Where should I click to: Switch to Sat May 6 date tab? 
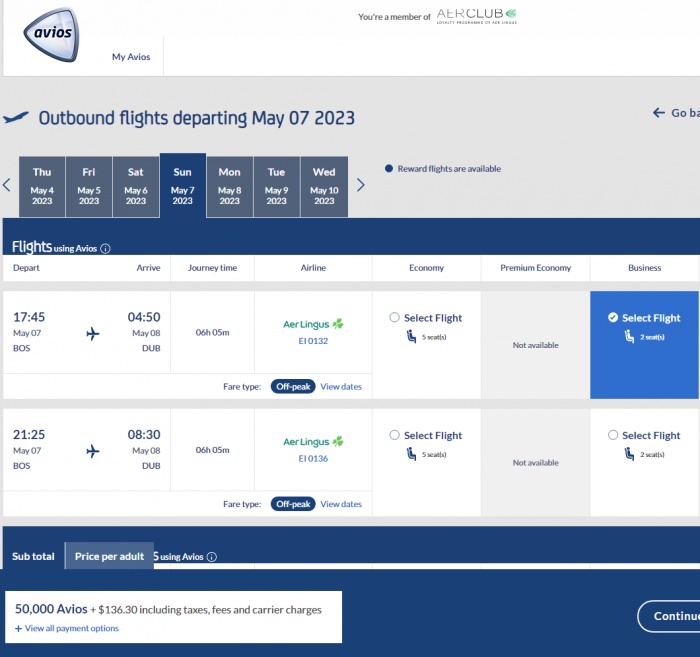click(x=136, y=187)
